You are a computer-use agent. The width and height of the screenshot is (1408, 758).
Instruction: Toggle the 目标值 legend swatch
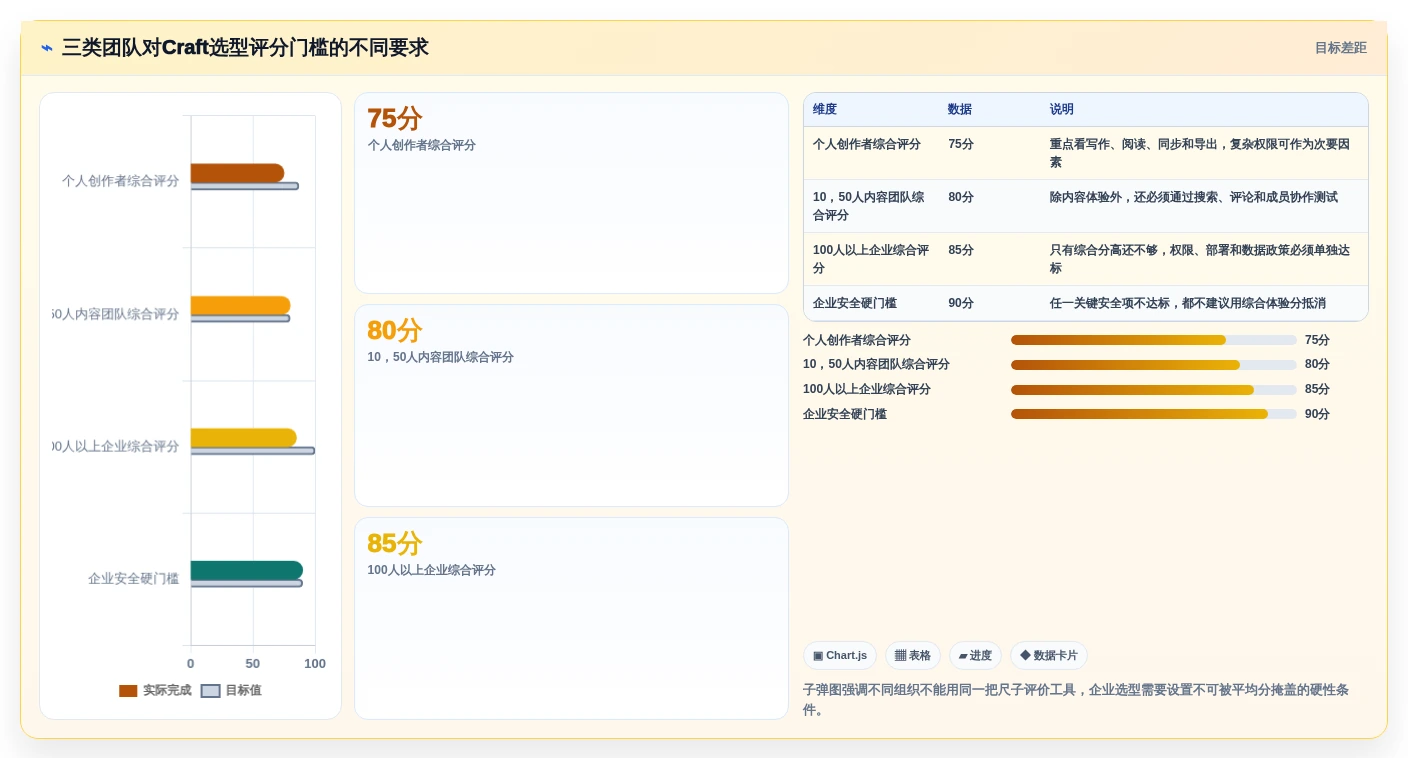(210, 691)
